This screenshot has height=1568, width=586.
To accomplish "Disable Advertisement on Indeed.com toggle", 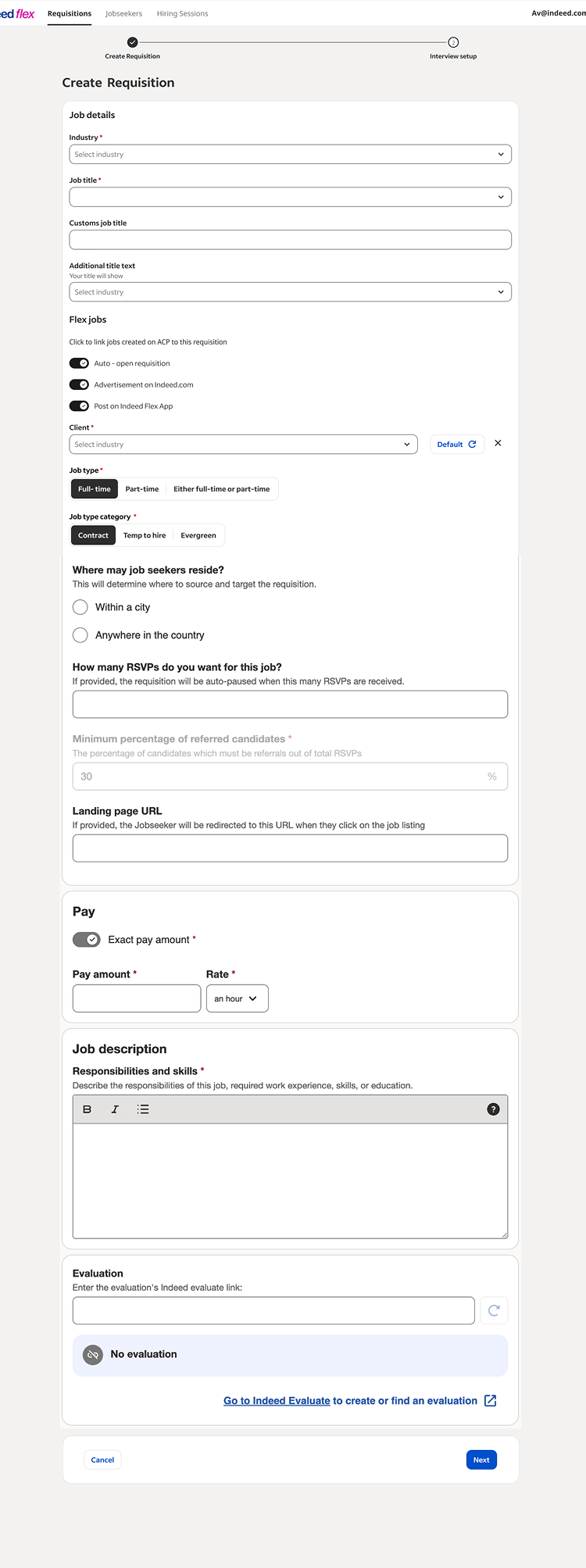I will click(x=79, y=384).
